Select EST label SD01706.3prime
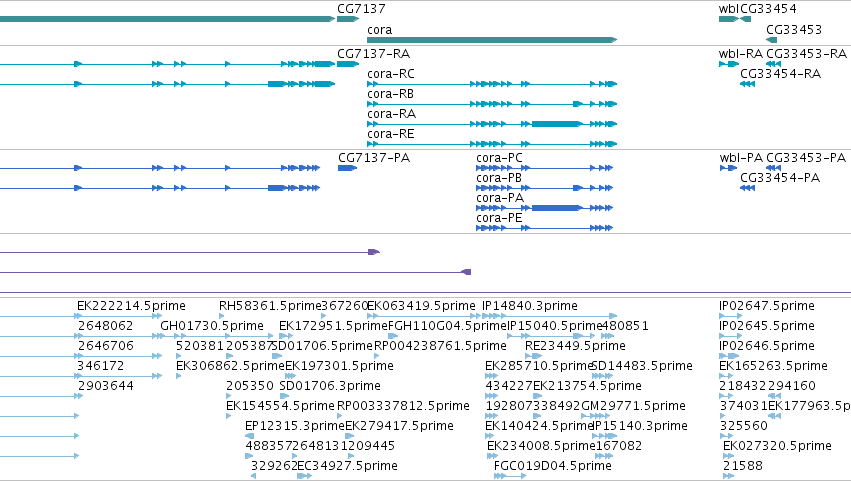The height and width of the screenshot is (481, 851). (x=330, y=387)
